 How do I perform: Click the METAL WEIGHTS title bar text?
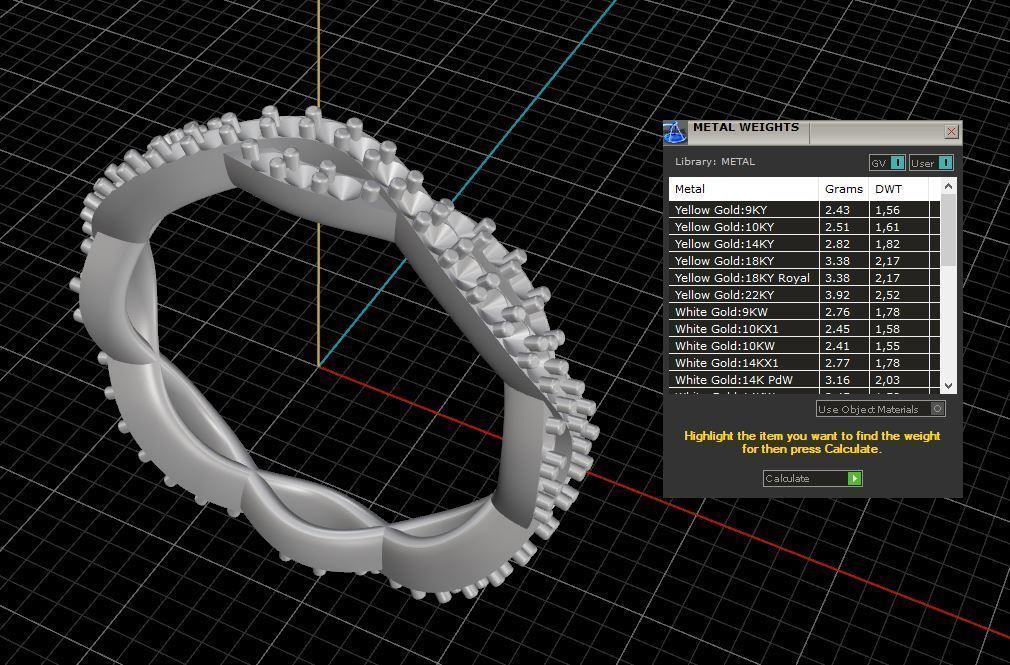pos(746,128)
